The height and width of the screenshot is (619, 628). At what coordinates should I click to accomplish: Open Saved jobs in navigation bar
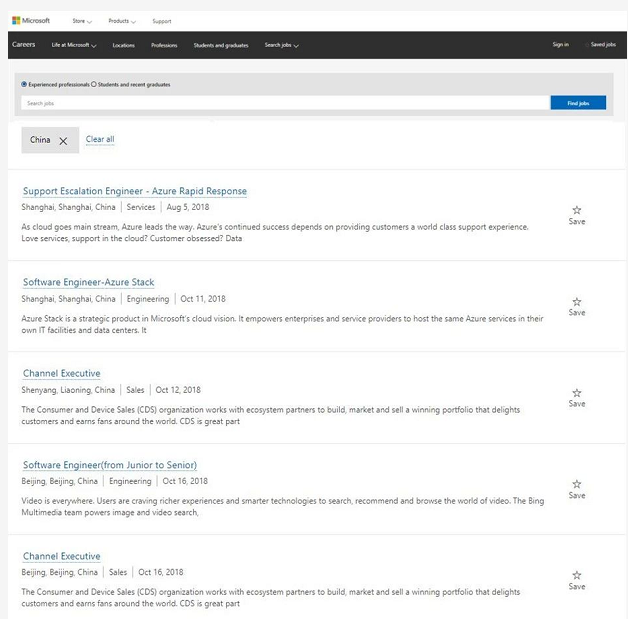click(x=601, y=44)
